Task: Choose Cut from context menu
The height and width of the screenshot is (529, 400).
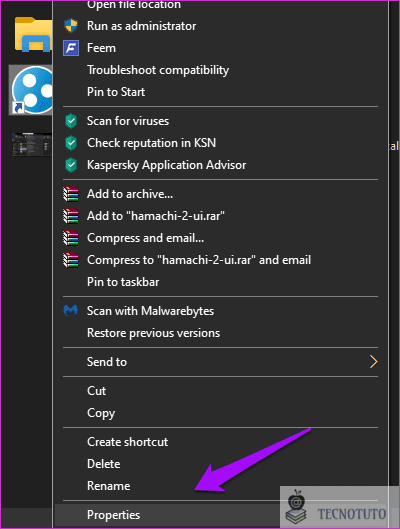Action: click(x=96, y=391)
